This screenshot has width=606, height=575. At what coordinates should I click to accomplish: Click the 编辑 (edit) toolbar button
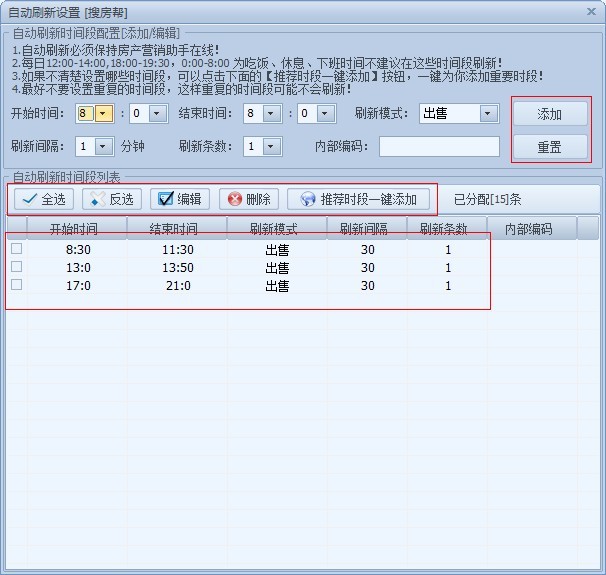click(180, 199)
